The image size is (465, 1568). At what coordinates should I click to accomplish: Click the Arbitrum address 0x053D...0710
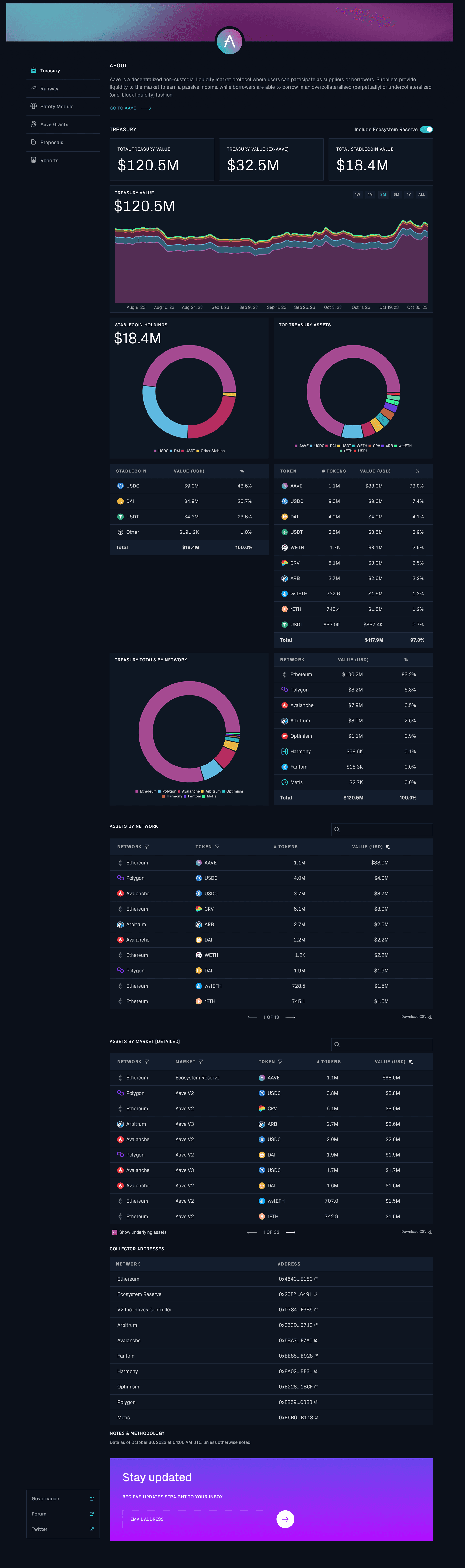(295, 1325)
